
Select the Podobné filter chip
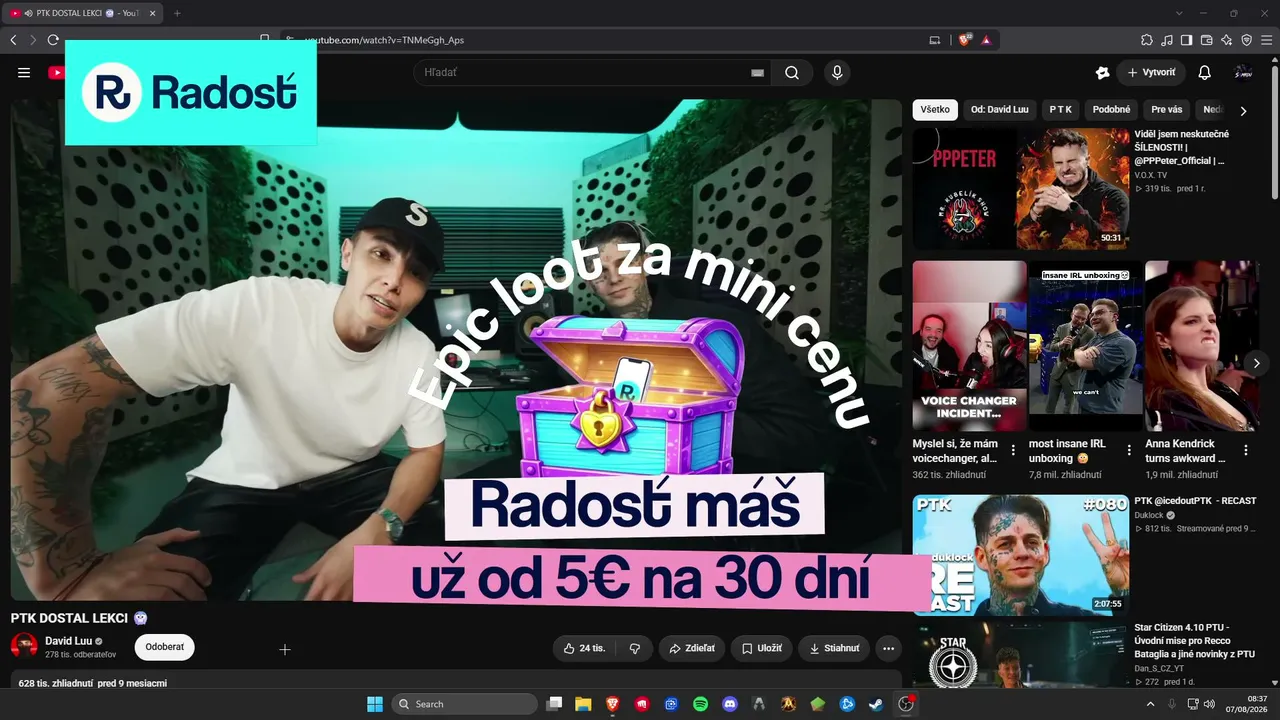[x=1112, y=110]
